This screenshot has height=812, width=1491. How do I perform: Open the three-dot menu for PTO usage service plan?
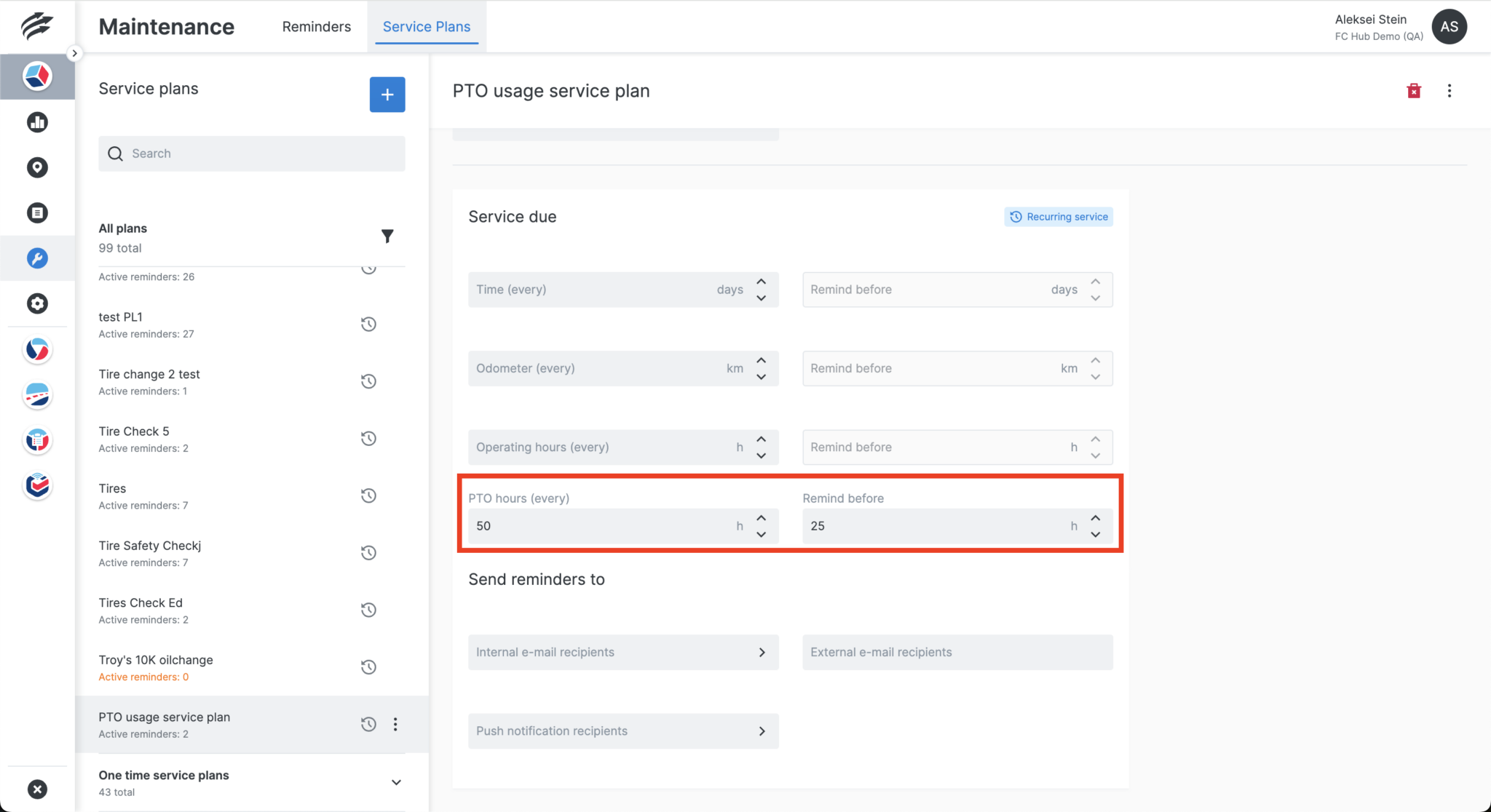point(395,724)
